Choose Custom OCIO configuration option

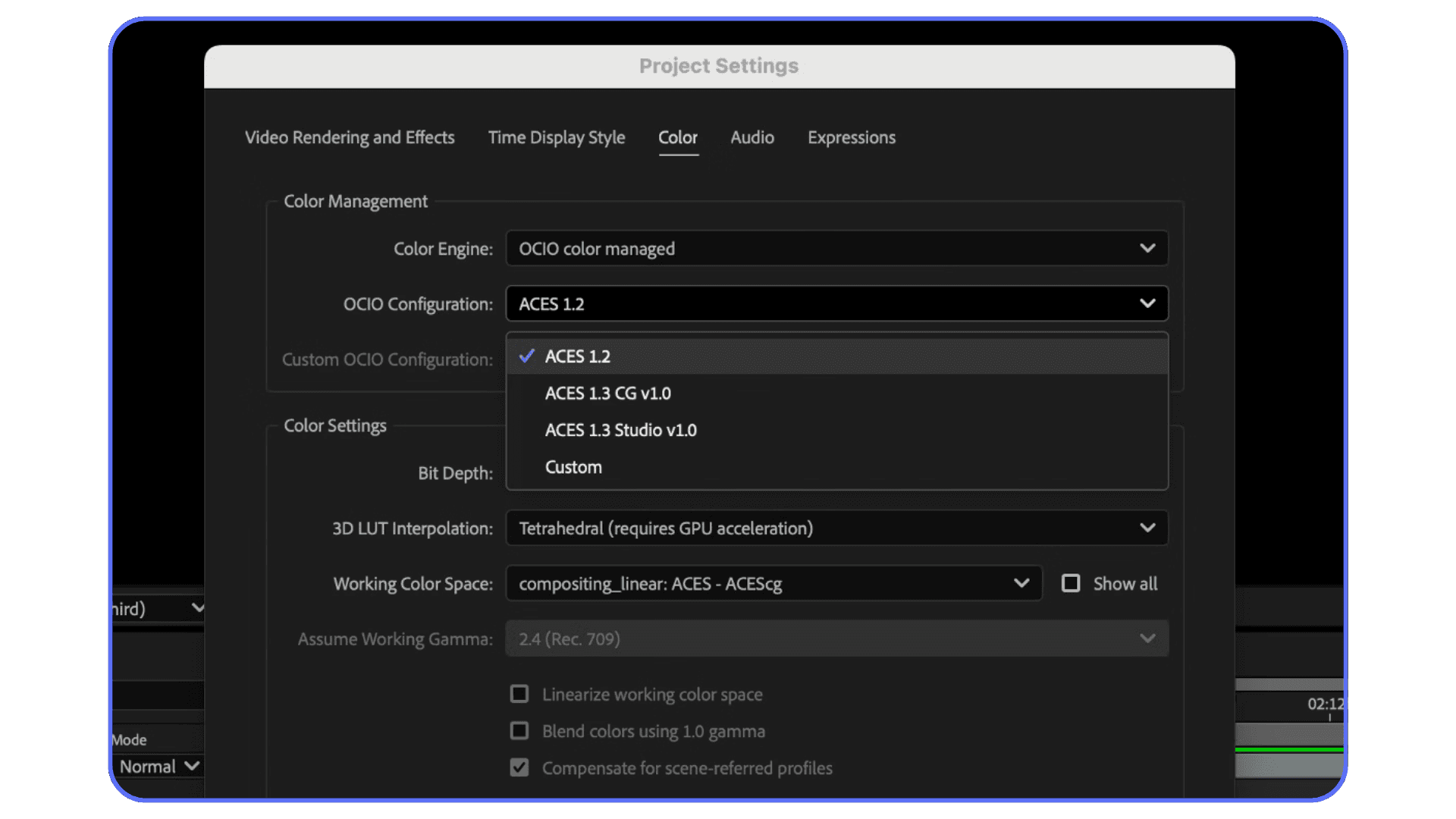point(573,466)
